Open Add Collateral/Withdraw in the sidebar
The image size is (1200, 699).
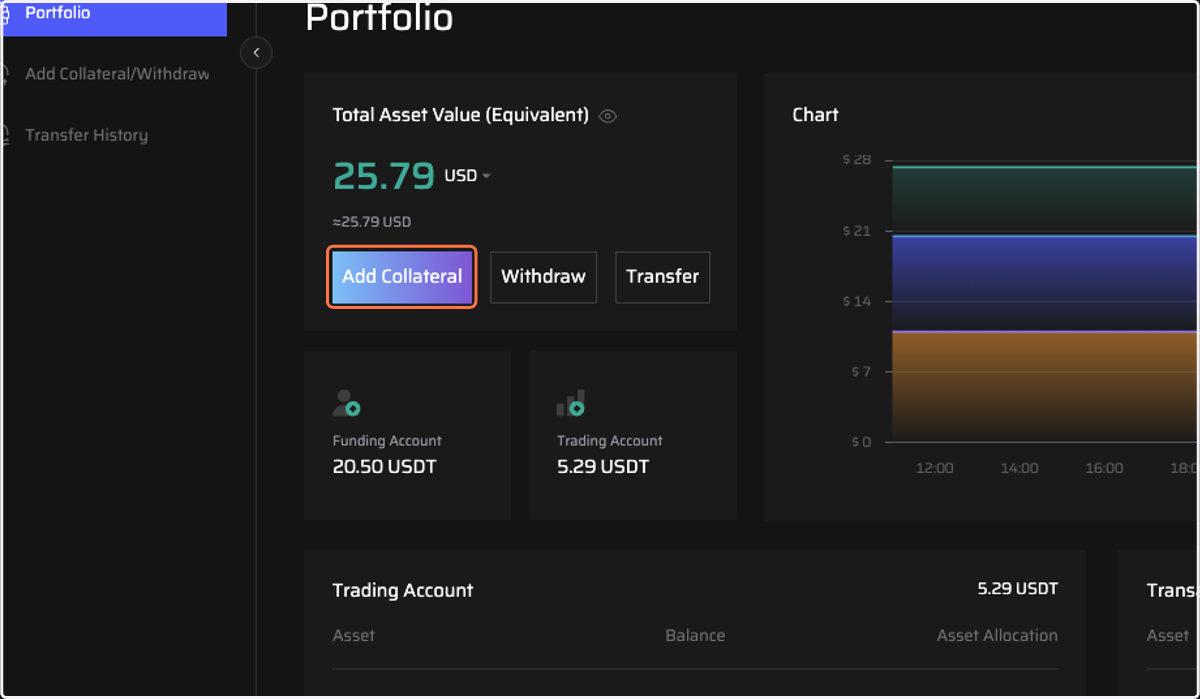tap(117, 74)
